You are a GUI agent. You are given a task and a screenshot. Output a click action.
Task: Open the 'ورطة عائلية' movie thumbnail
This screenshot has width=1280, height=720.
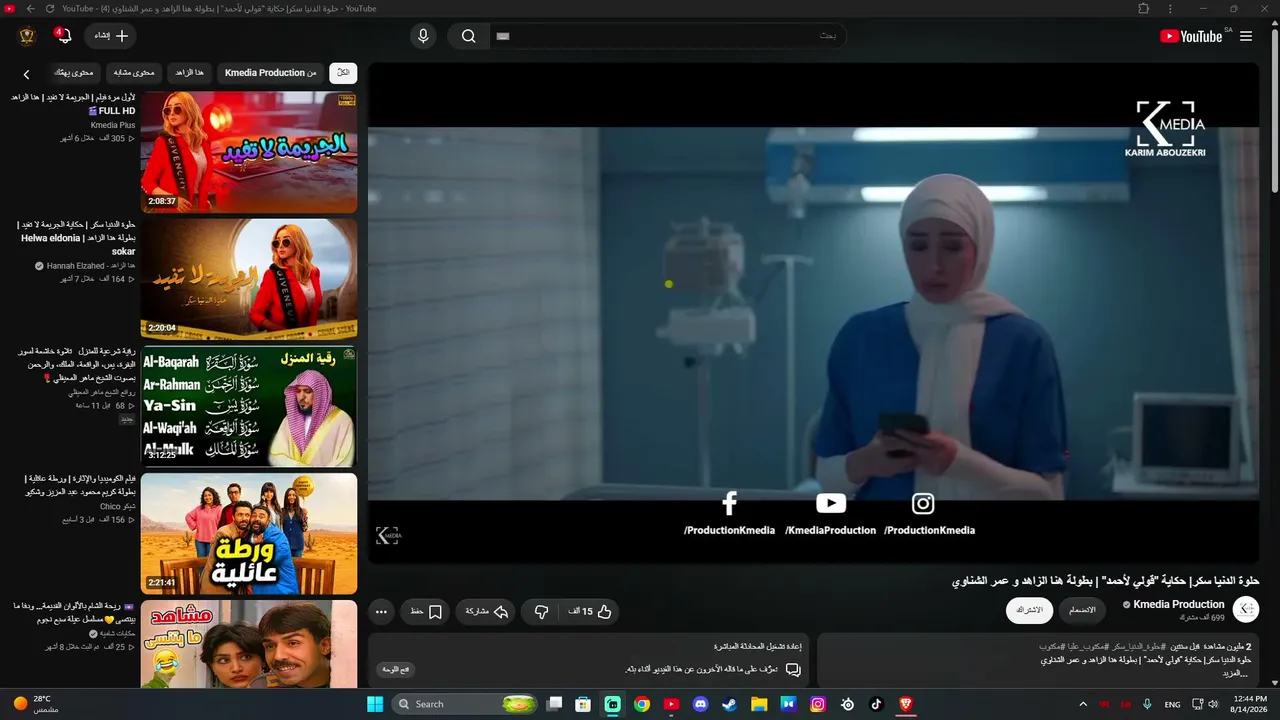coord(249,533)
